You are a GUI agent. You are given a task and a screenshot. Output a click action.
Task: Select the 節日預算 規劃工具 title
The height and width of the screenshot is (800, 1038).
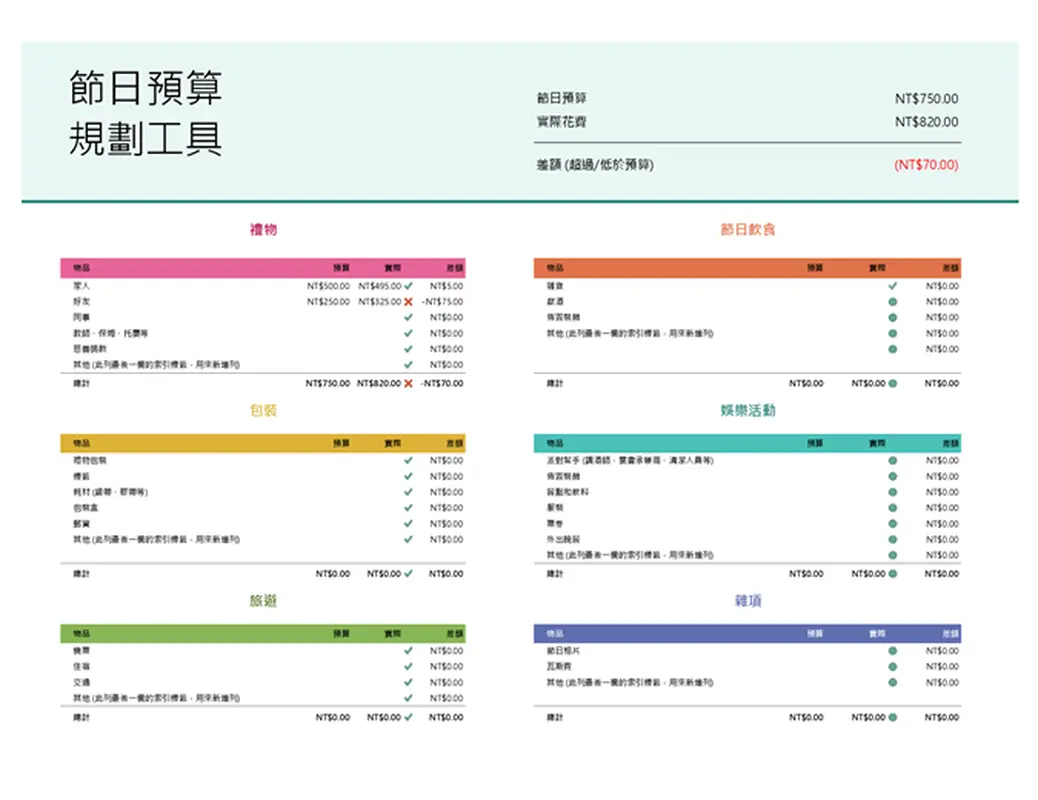click(x=146, y=113)
